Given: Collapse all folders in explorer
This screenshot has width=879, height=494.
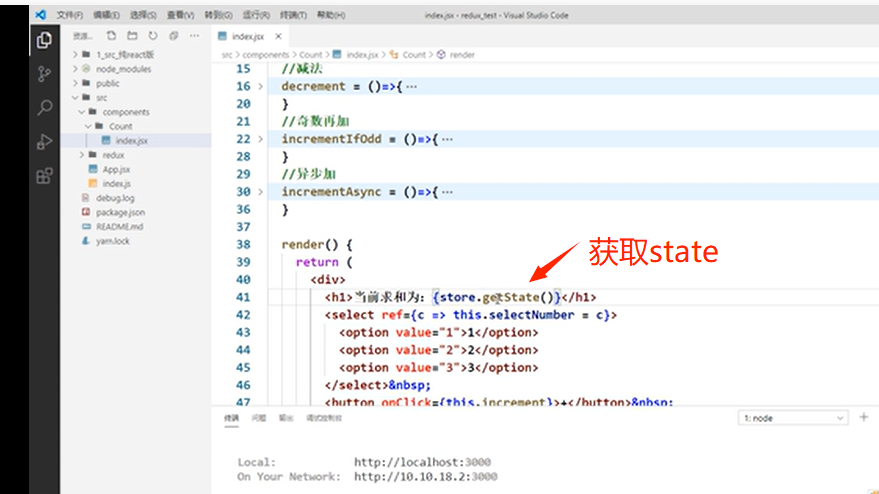Looking at the screenshot, I should tap(174, 36).
